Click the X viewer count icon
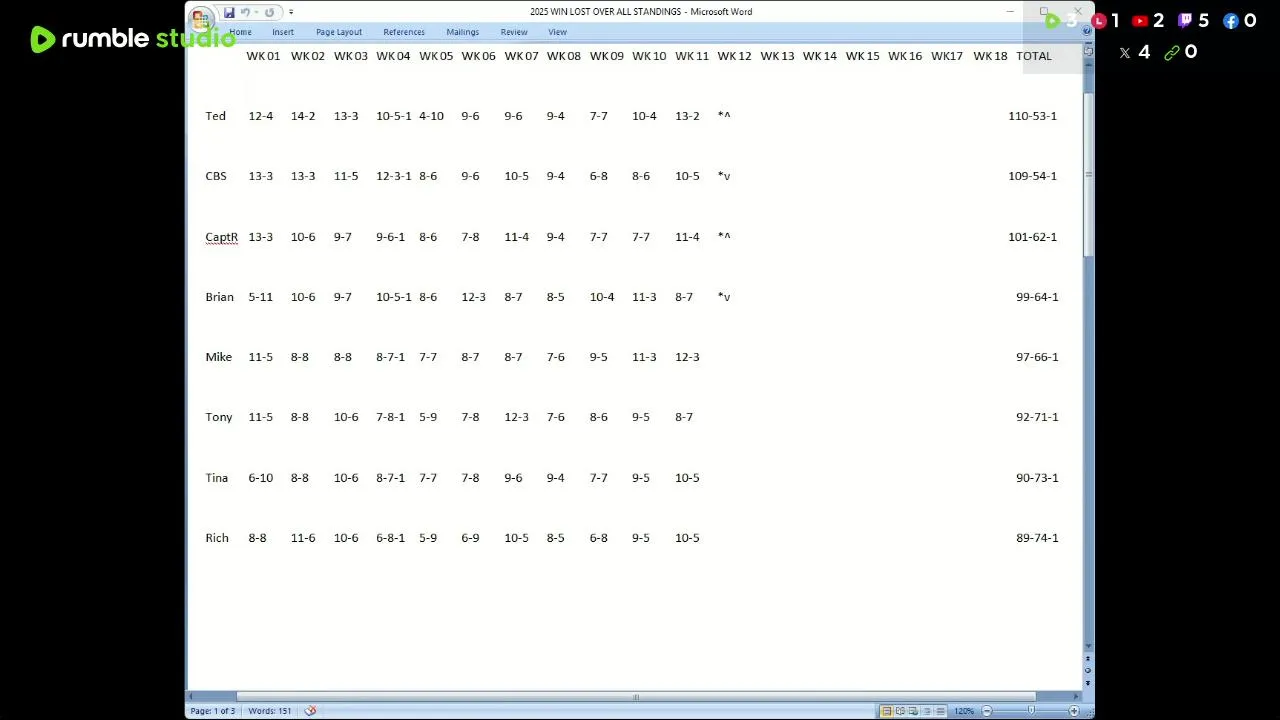Image resolution: width=1280 pixels, height=720 pixels. pyautogui.click(x=1125, y=53)
